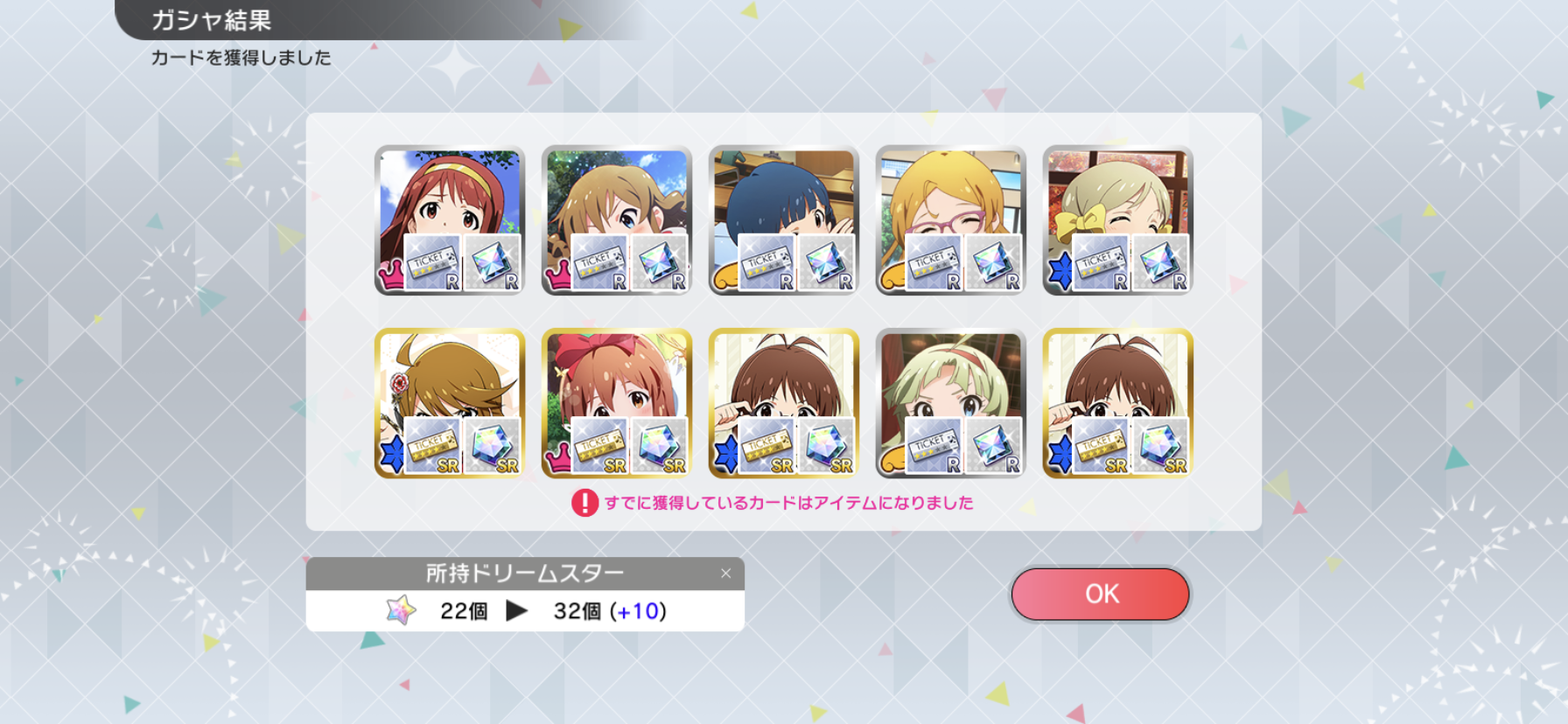This screenshot has height=724, width=1568.
Task: Select the dark blue-haired girl card
Action: tap(784, 220)
